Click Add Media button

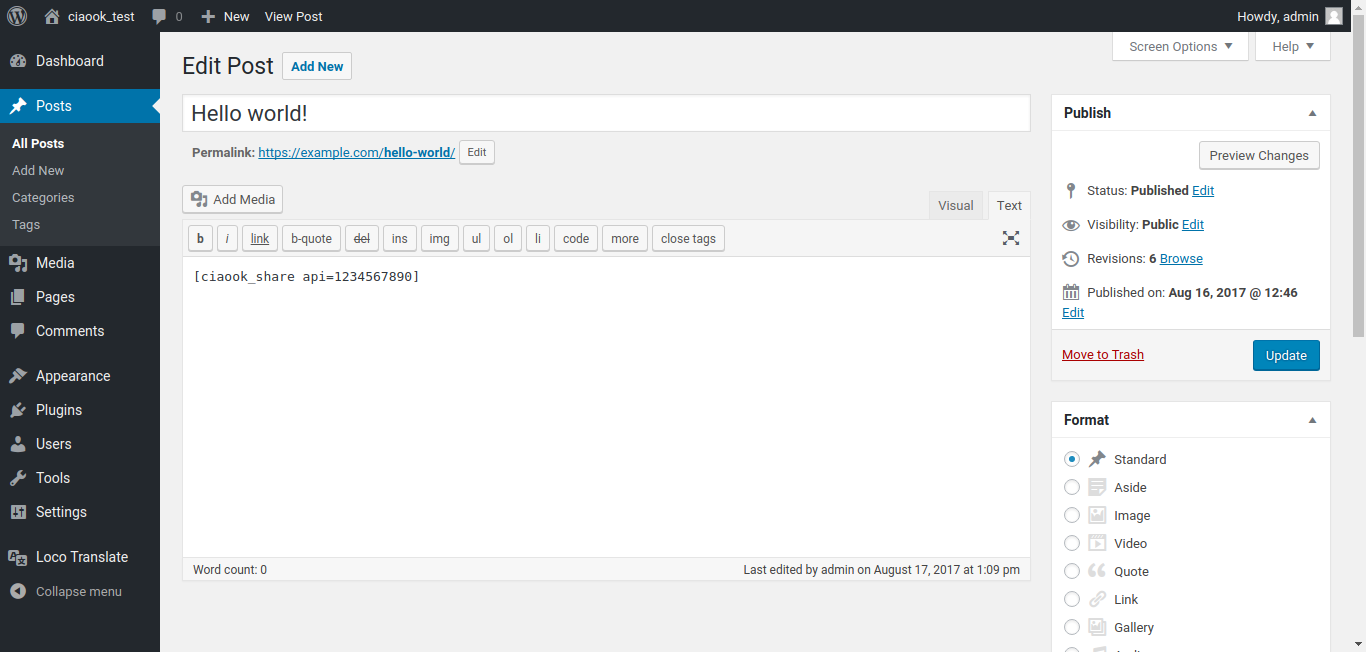tap(232, 199)
